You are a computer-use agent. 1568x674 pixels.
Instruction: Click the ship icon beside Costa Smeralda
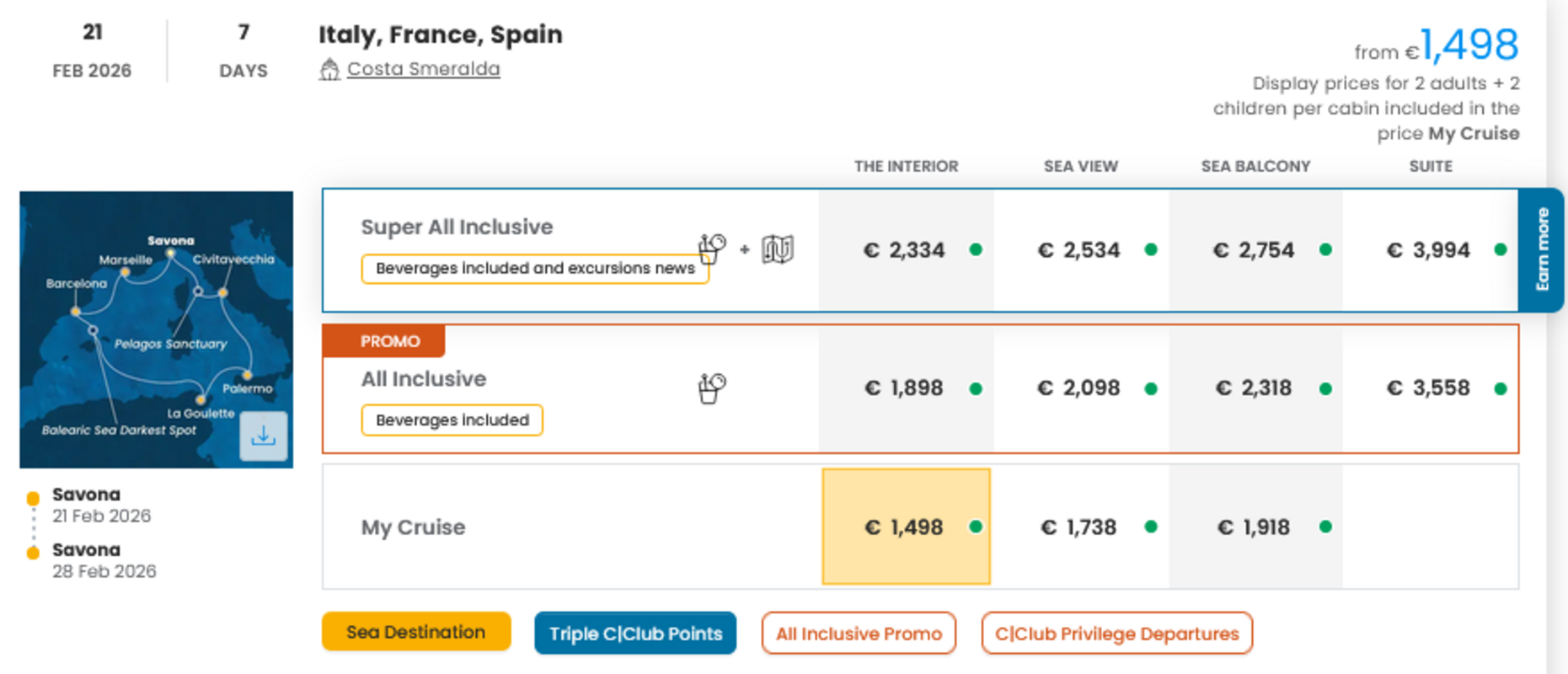(329, 69)
